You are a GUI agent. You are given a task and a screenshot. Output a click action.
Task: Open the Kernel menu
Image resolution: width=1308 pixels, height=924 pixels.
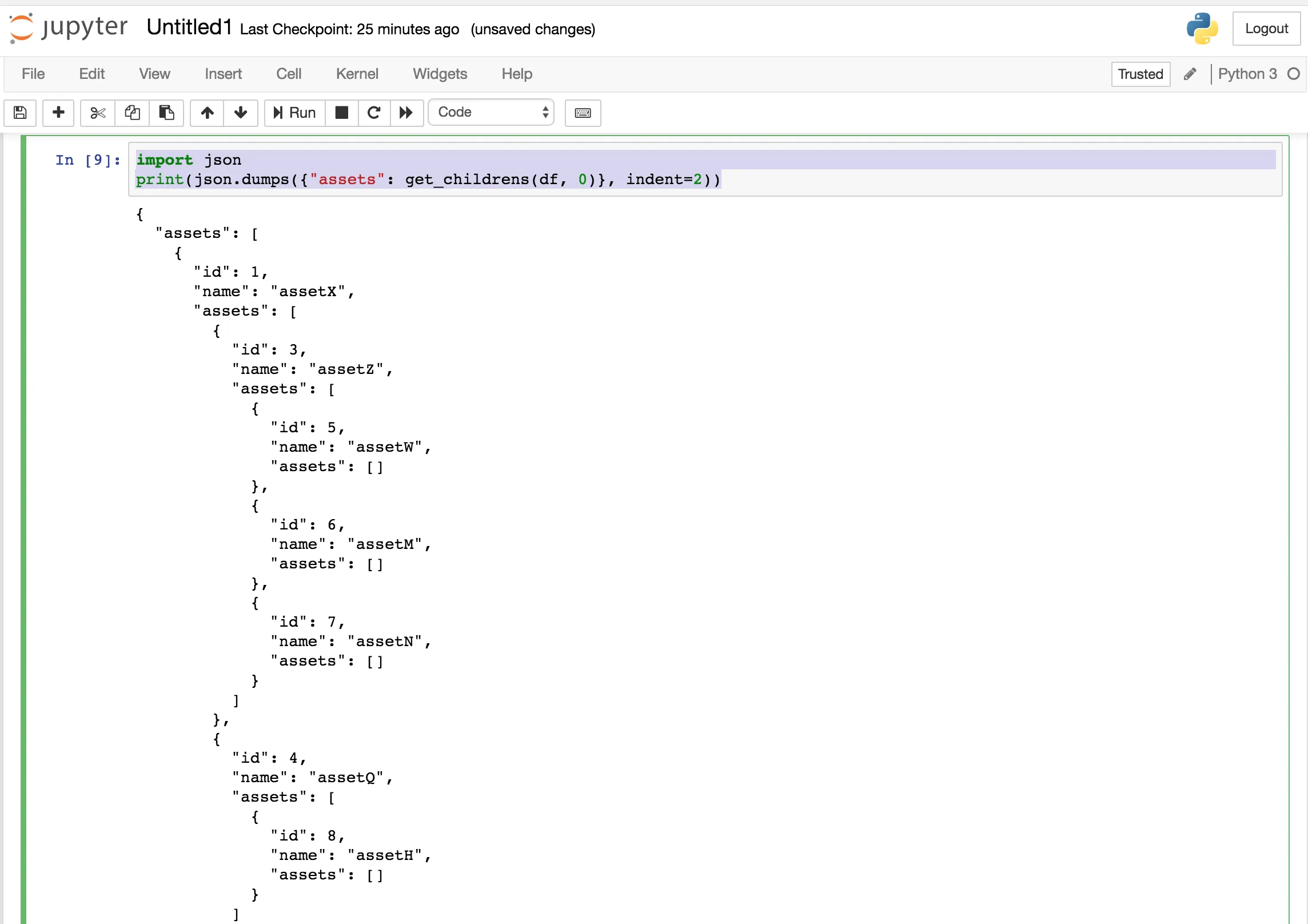(x=357, y=74)
